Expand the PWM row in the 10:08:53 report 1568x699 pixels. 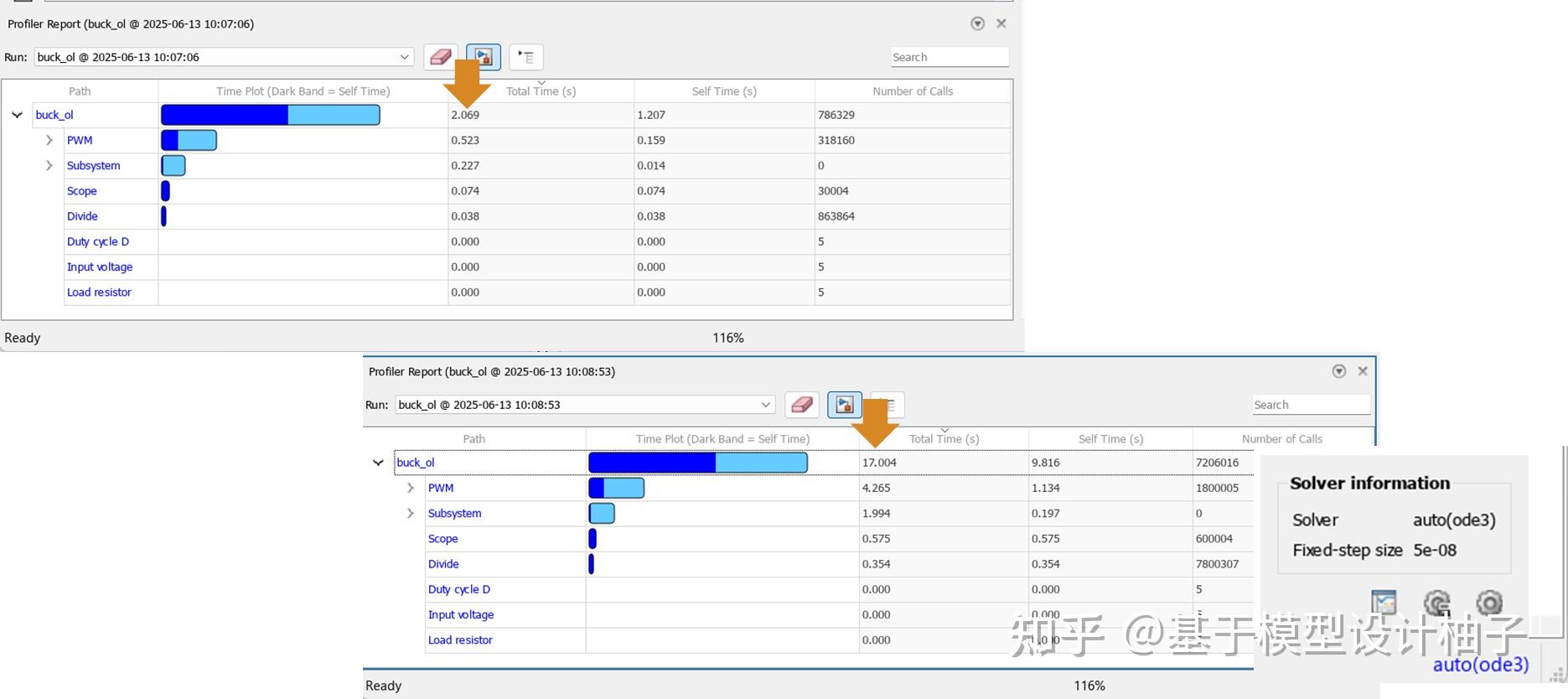click(x=411, y=488)
